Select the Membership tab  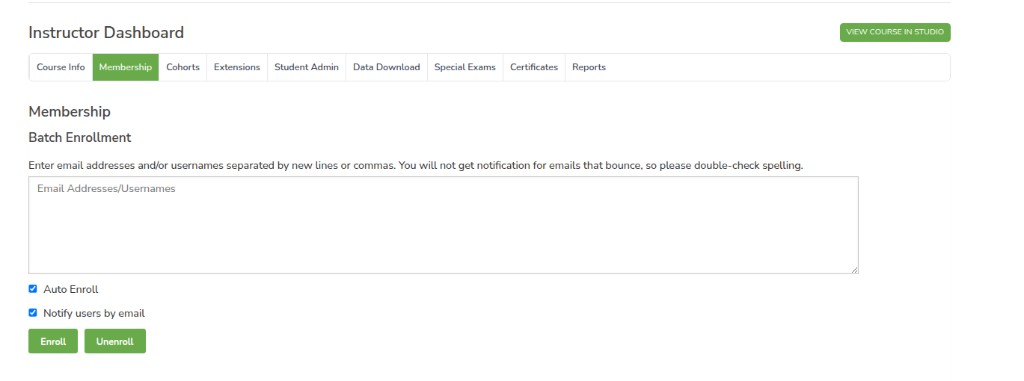coord(125,67)
